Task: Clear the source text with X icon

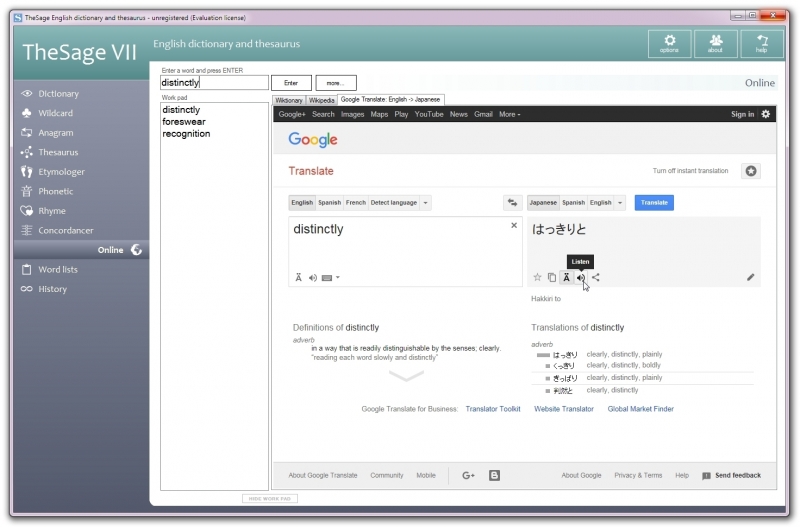Action: 514,225
